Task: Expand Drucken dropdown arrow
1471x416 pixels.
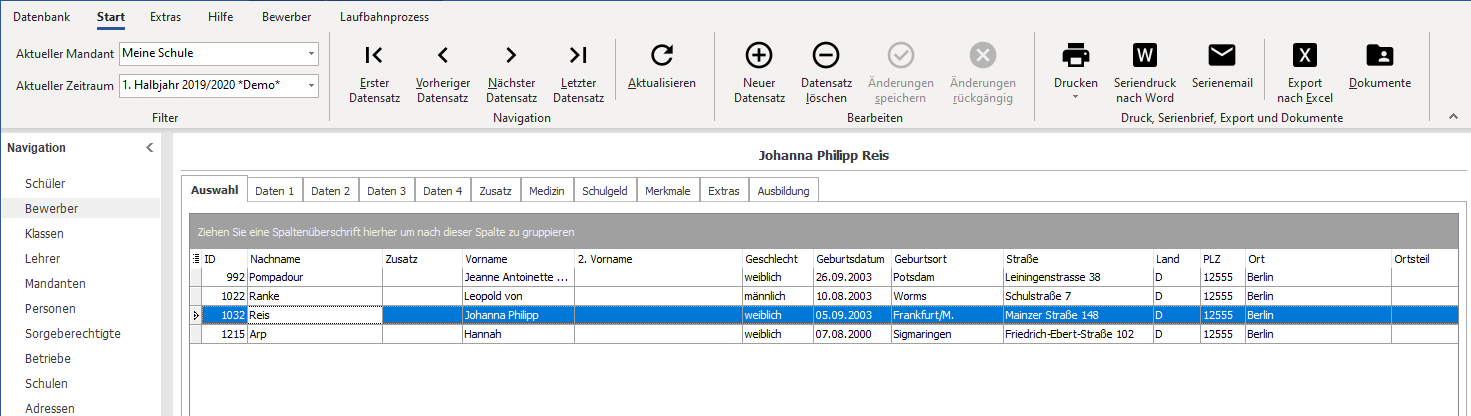Action: (x=1076, y=98)
